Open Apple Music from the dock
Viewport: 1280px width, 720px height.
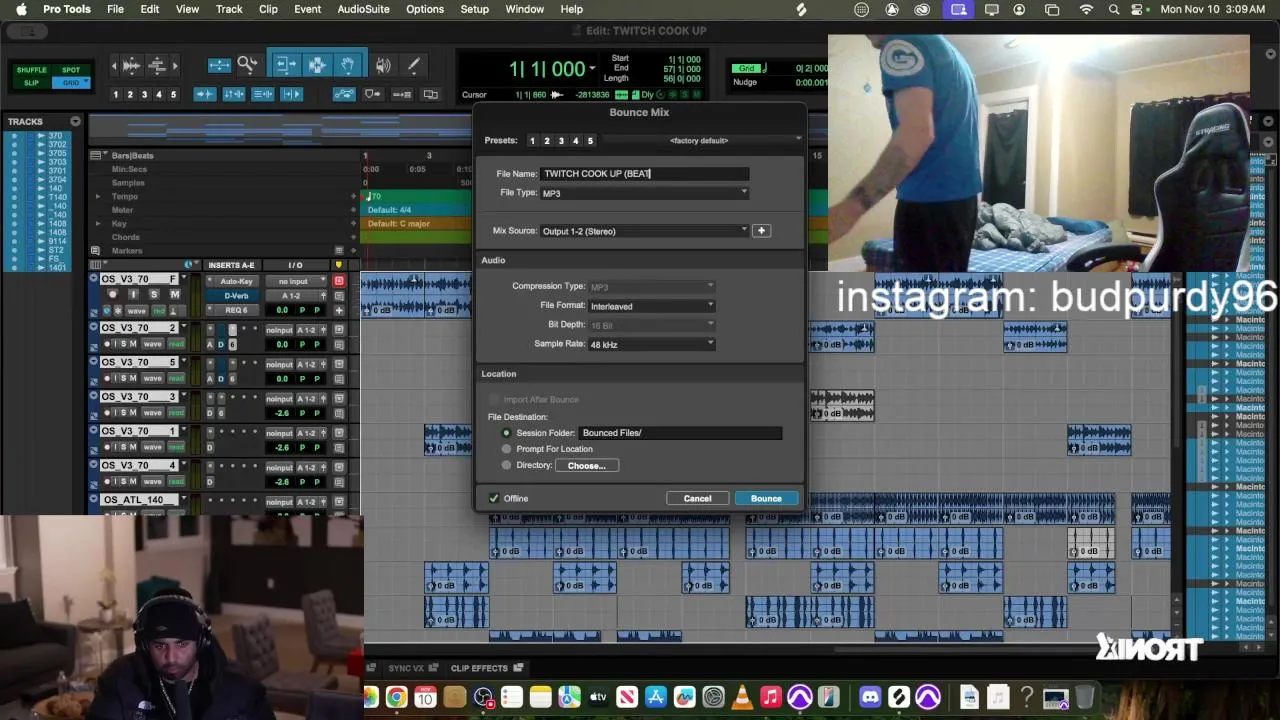(770, 697)
